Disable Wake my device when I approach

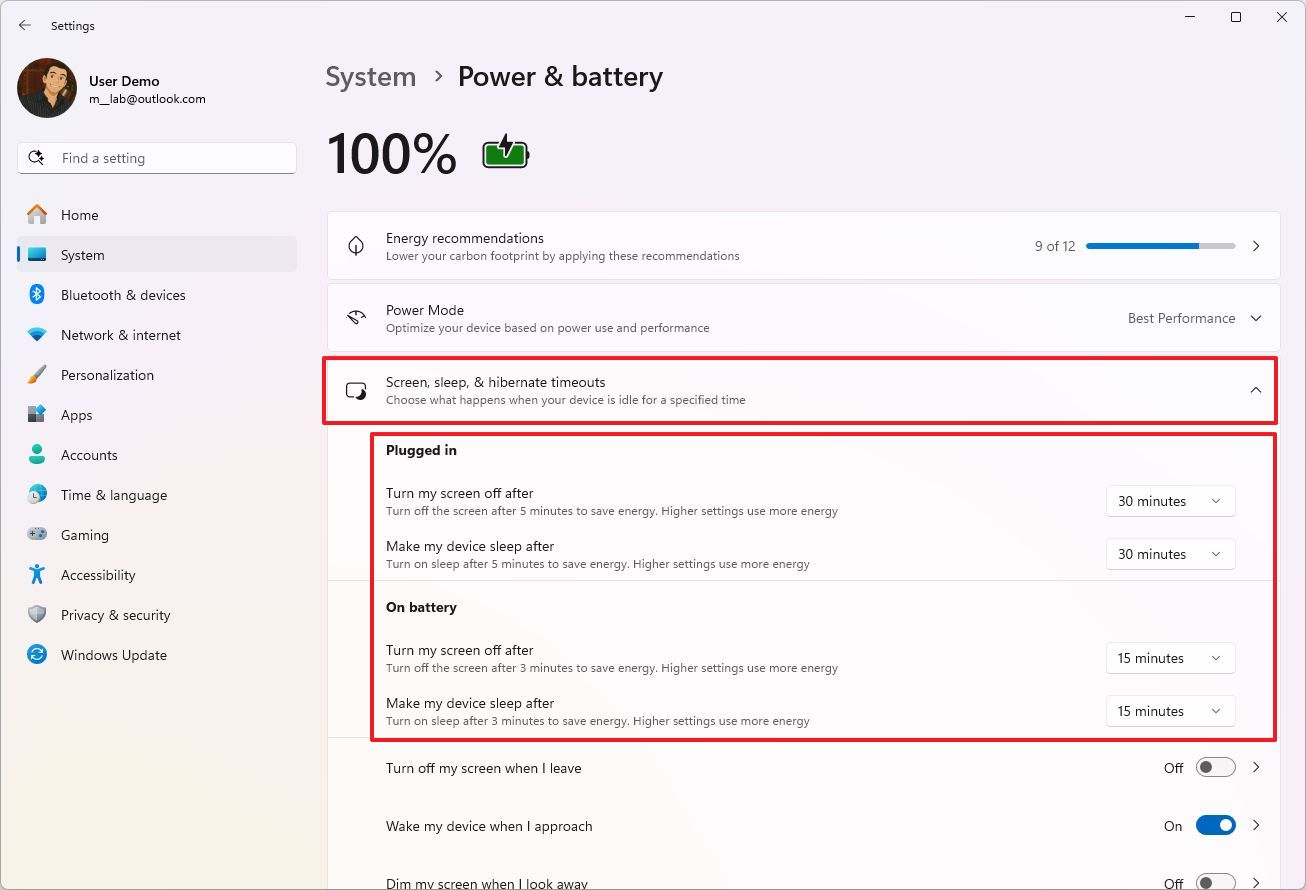(1216, 825)
